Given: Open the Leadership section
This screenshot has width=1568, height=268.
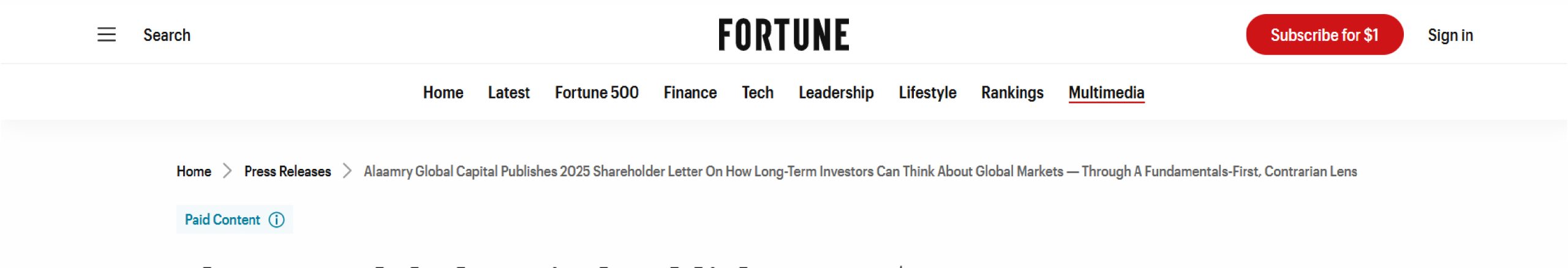Looking at the screenshot, I should (835, 92).
